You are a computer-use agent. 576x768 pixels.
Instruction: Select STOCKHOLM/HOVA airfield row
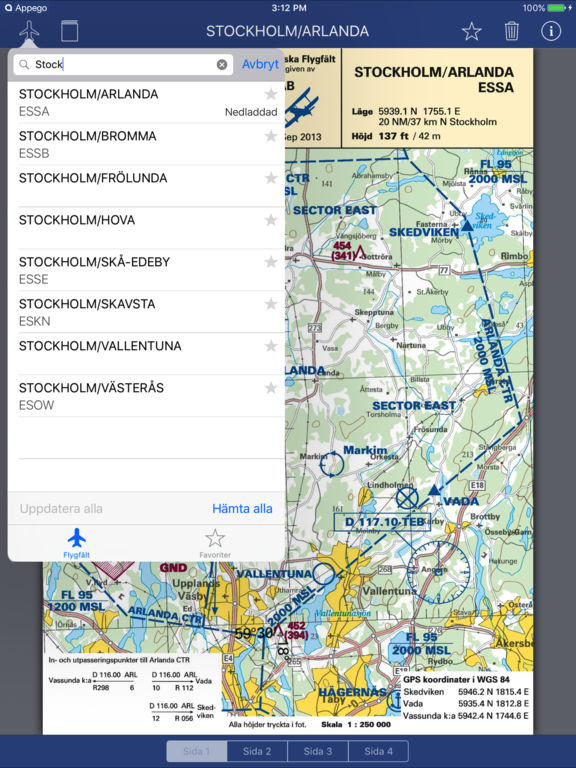pyautogui.click(x=146, y=228)
